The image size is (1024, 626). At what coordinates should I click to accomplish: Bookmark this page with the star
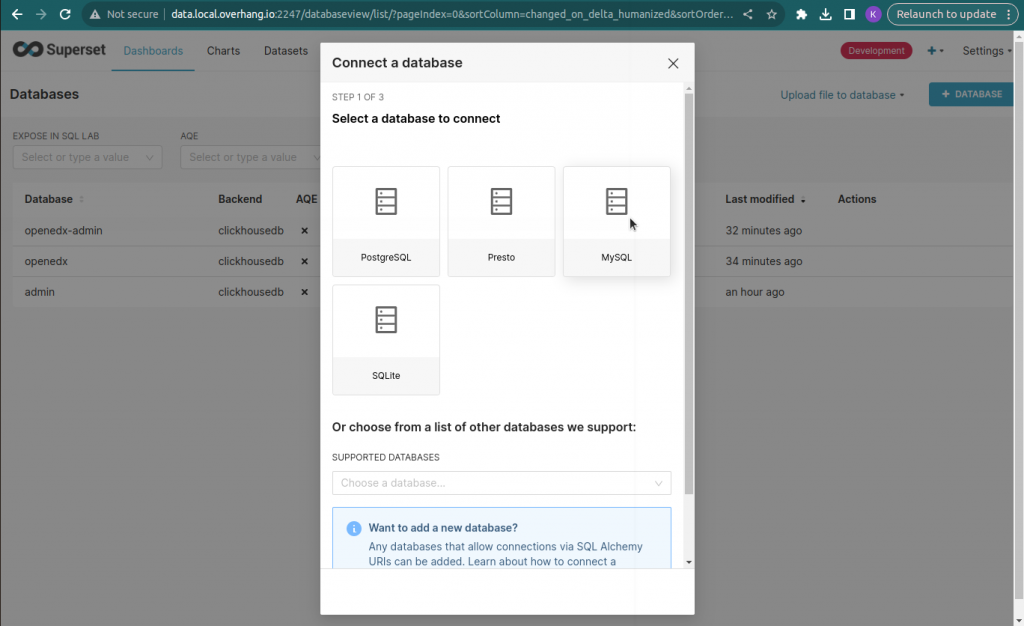coord(772,14)
